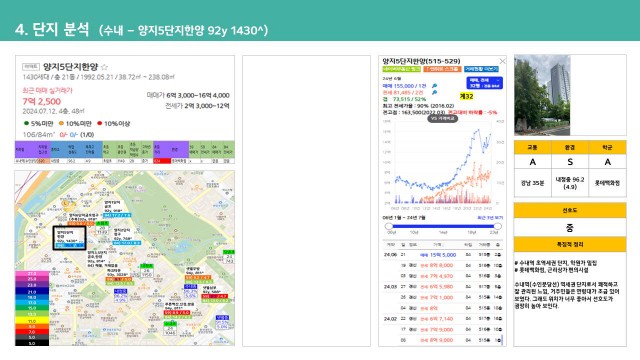Click the dark VS 거래비교 pill button
The image size is (640, 360).
click(x=442, y=118)
